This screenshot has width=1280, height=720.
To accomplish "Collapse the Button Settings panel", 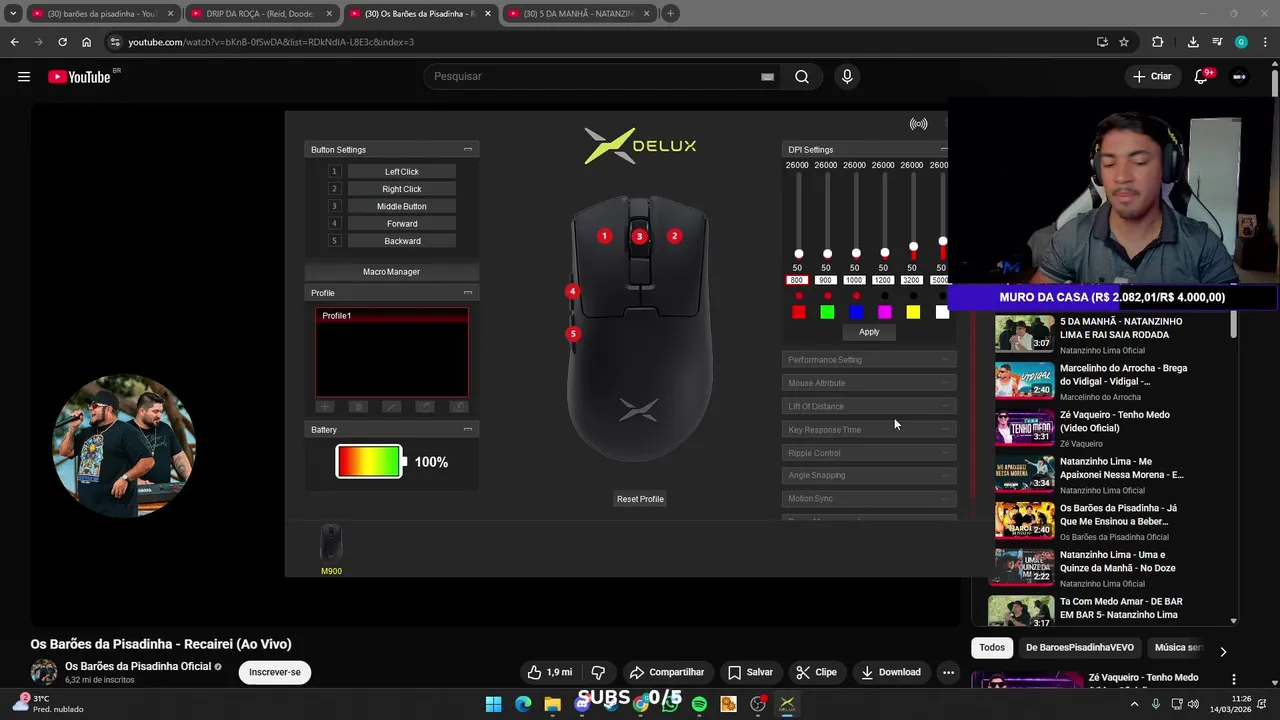I will coord(467,149).
